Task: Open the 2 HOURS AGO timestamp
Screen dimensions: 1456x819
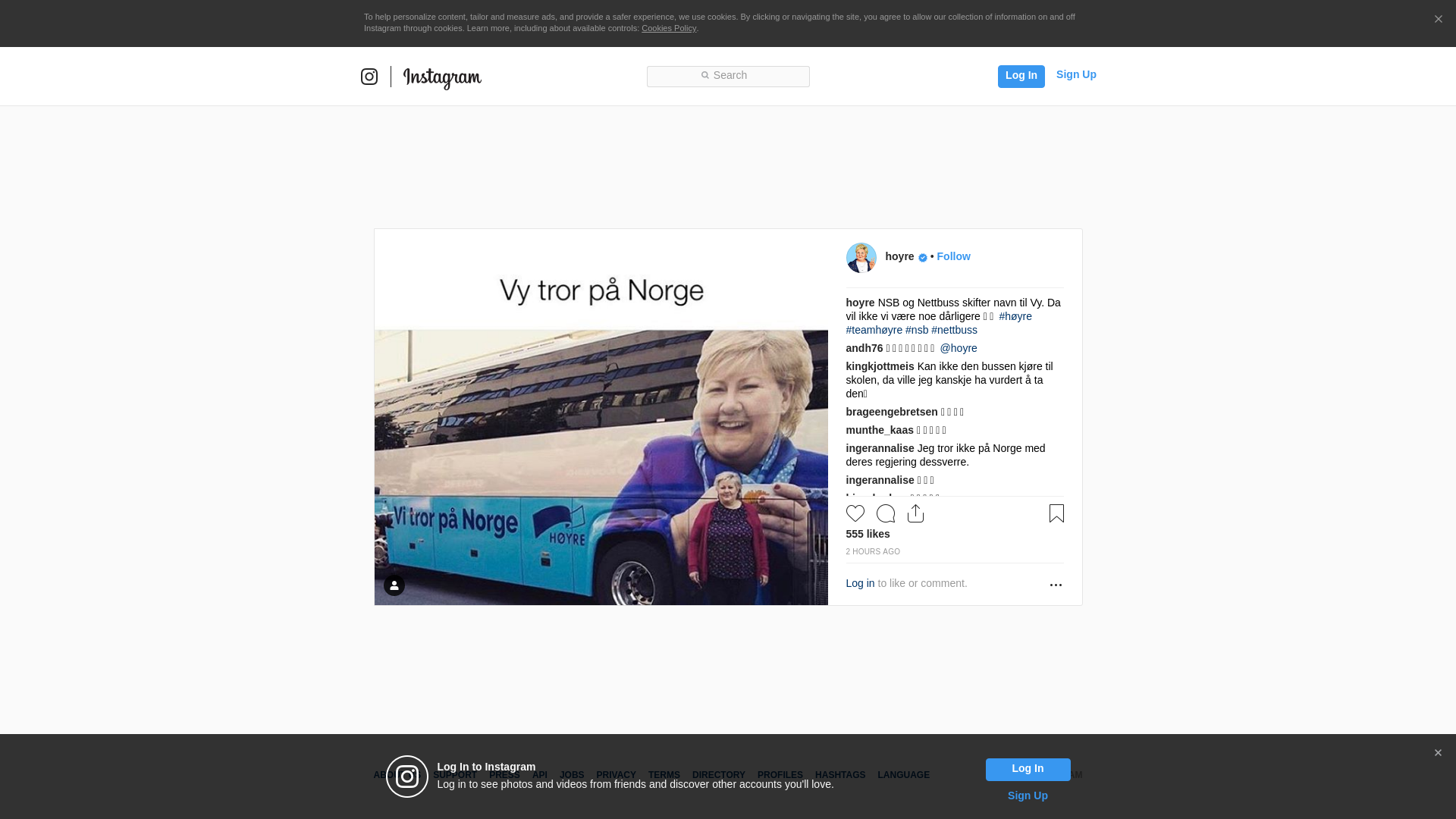Action: coord(873,551)
